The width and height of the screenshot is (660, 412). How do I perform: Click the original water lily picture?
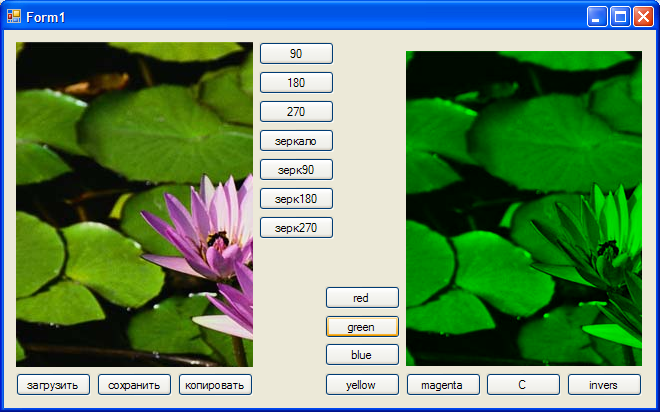[134, 204]
